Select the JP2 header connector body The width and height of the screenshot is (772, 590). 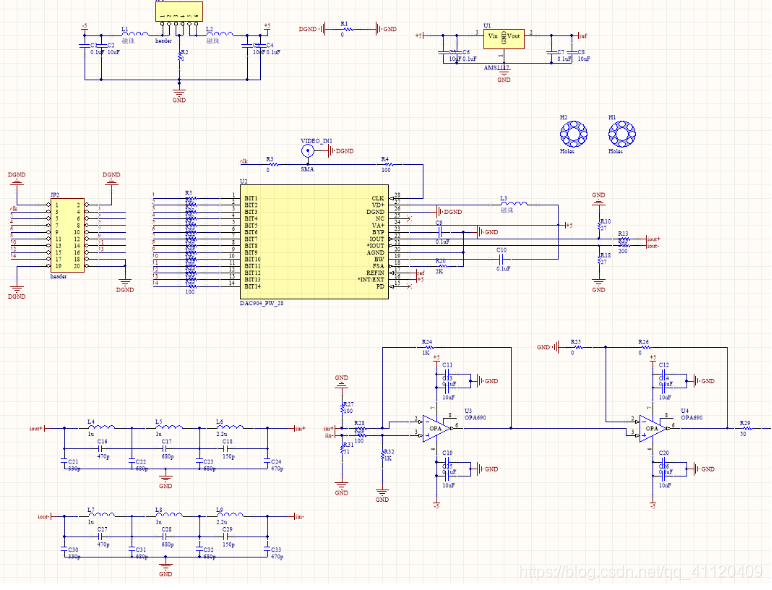(x=67, y=235)
